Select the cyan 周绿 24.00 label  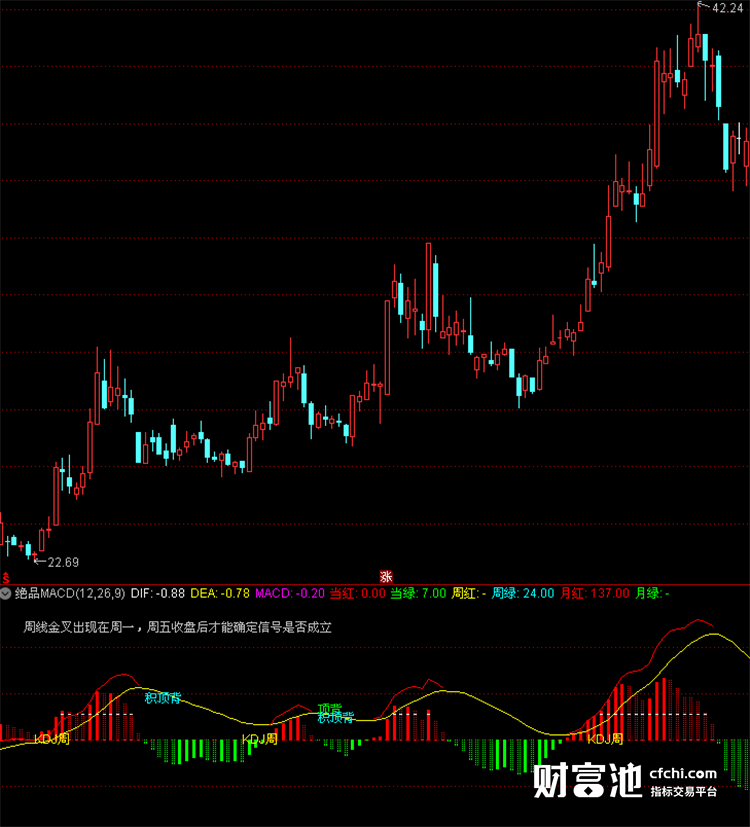(x=523, y=593)
